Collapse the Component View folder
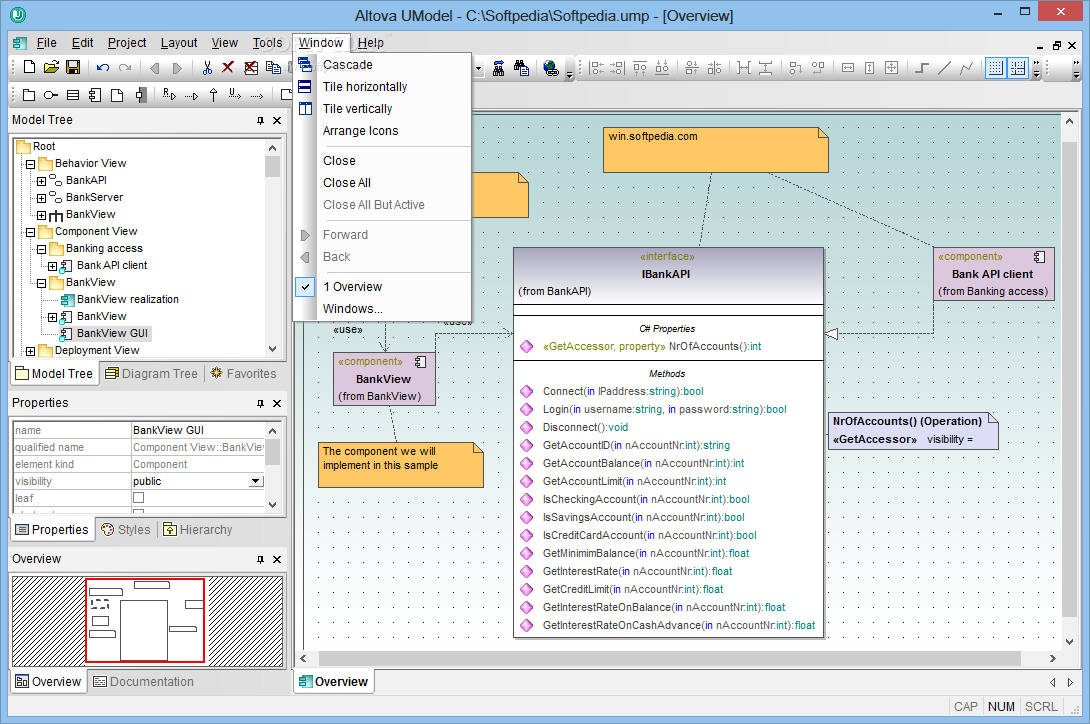Image resolution: width=1090 pixels, height=724 pixels. coord(31,232)
